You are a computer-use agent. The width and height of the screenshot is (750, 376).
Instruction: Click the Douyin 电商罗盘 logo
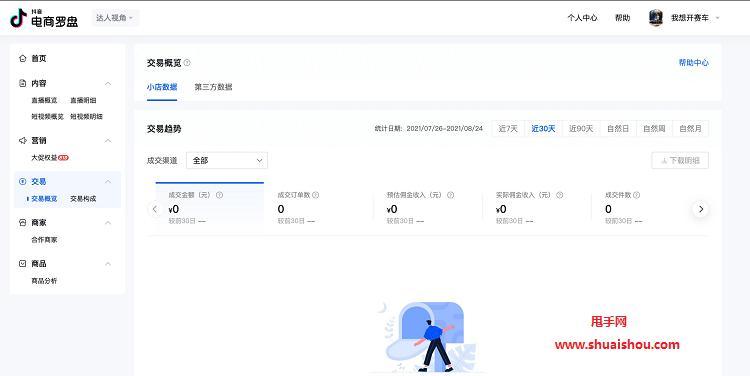(x=44, y=18)
